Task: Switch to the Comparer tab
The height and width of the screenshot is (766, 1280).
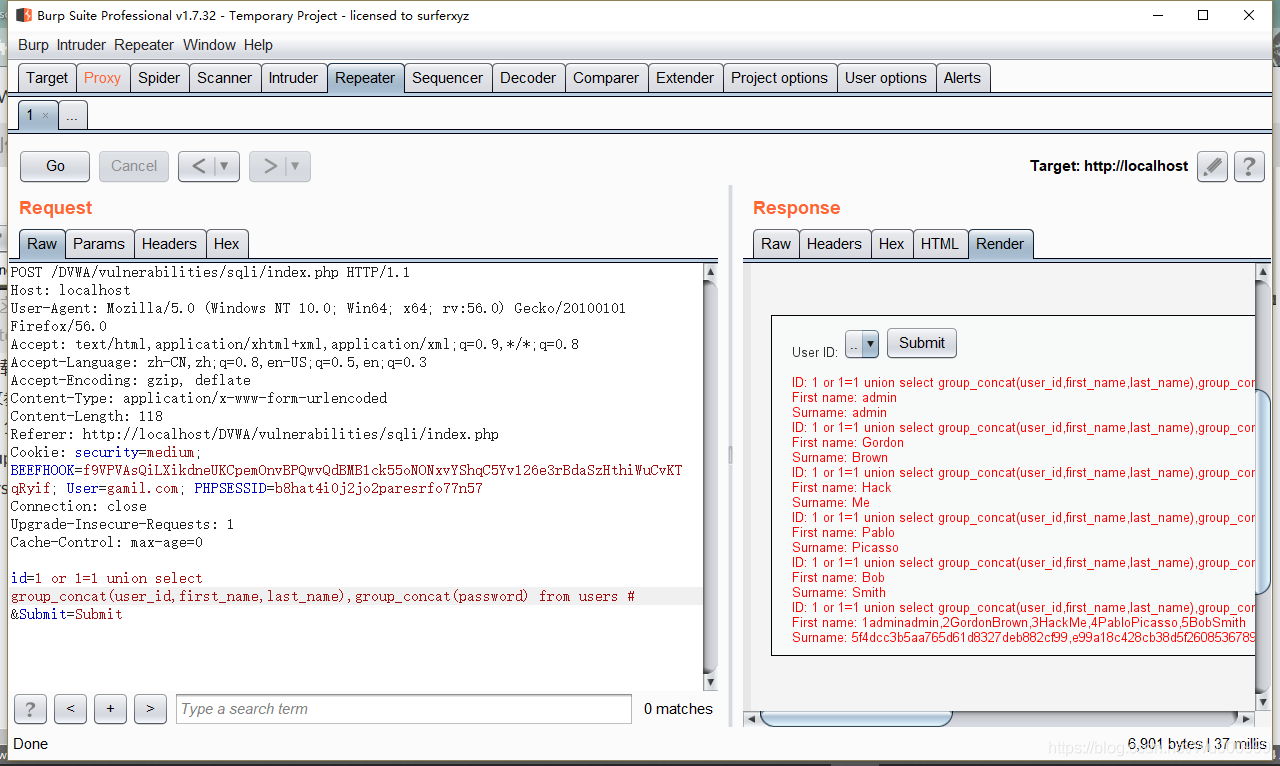Action: (x=606, y=78)
